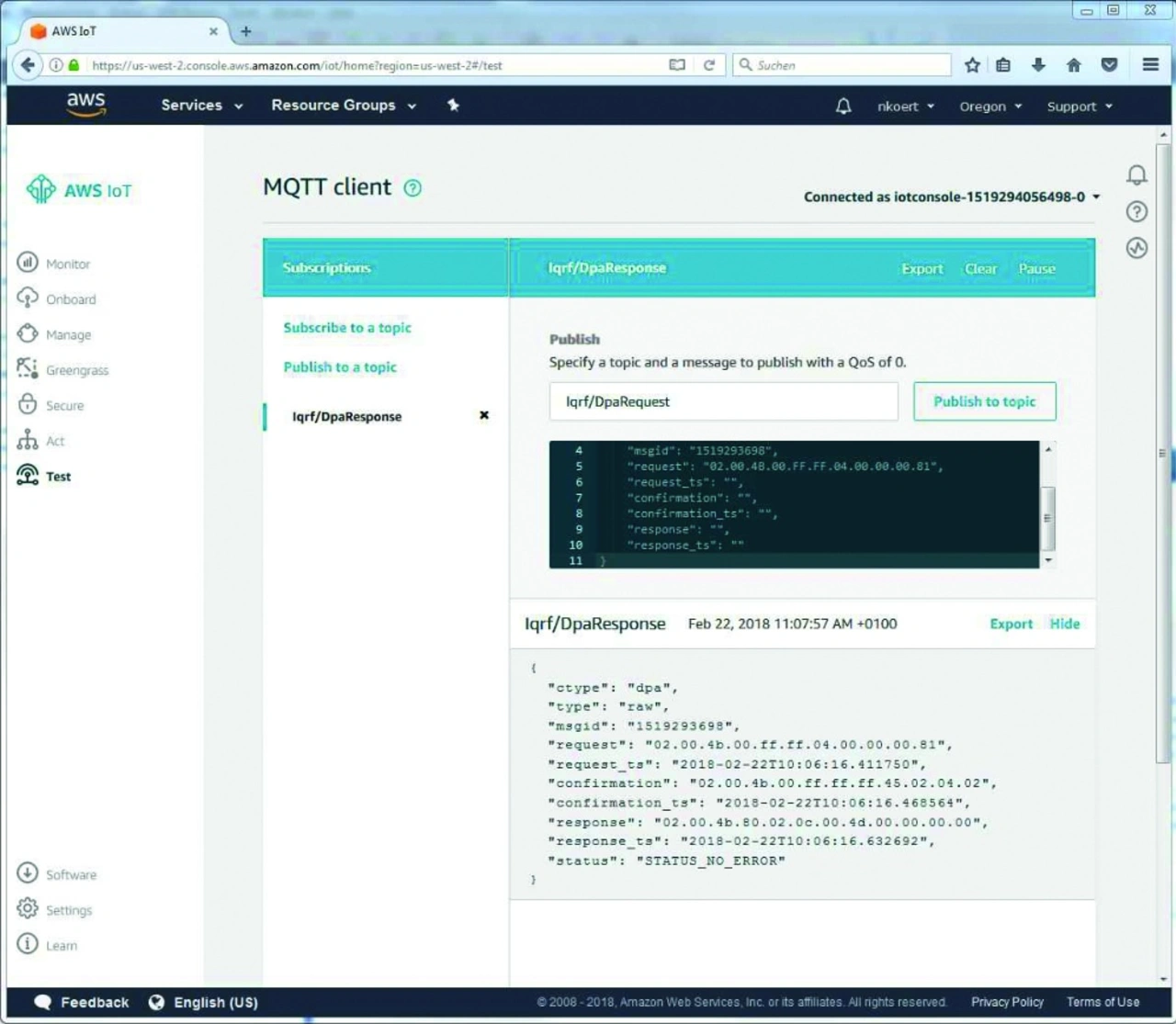Viewport: 1176px width, 1024px height.
Task: Open the Software section
Action: click(x=57, y=874)
